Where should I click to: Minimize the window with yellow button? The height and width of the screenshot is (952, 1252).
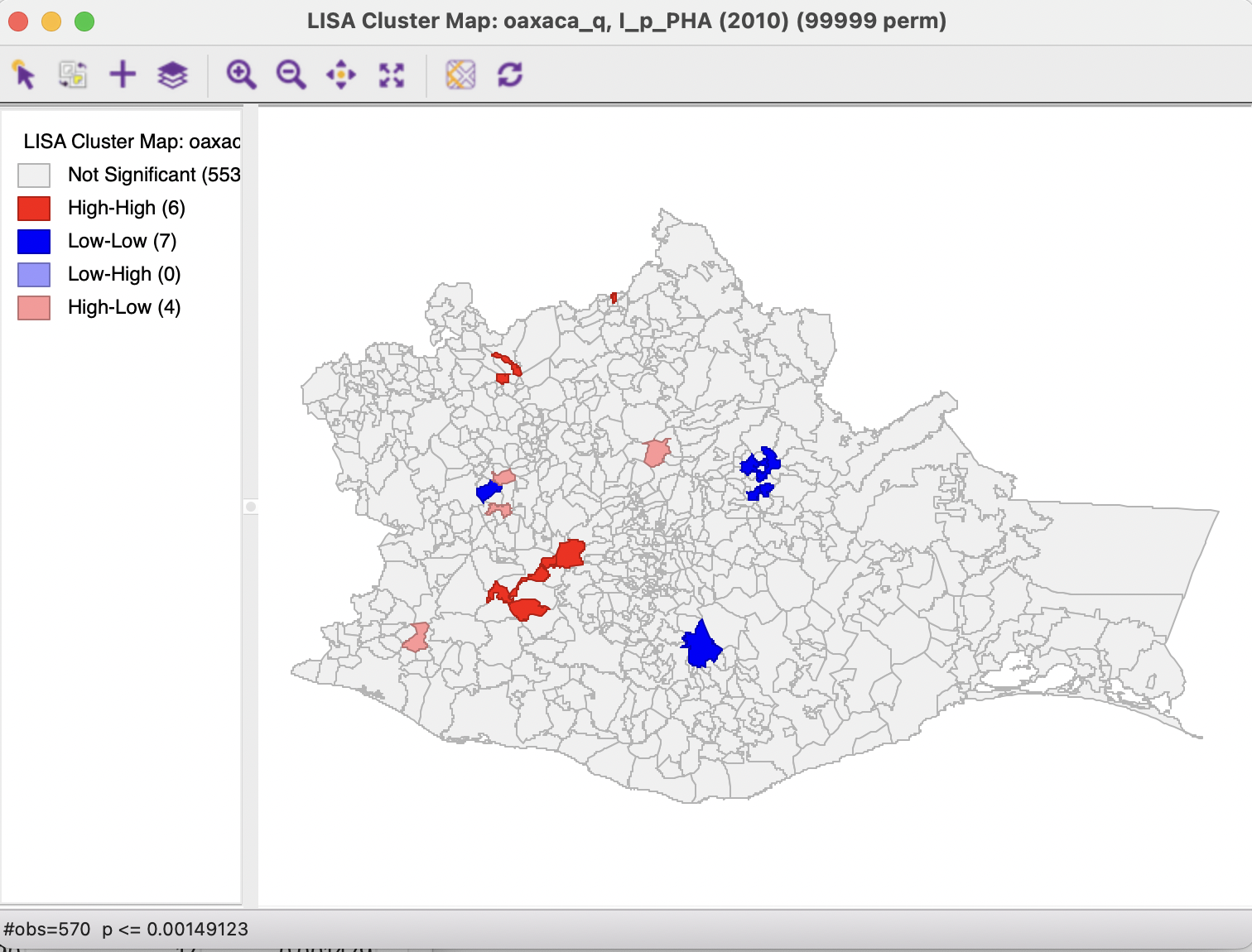[x=51, y=22]
